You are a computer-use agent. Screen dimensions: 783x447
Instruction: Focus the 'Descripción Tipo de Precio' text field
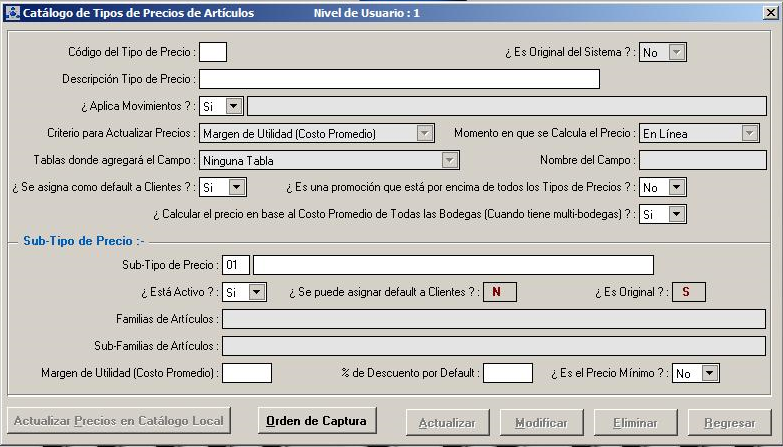click(x=399, y=79)
